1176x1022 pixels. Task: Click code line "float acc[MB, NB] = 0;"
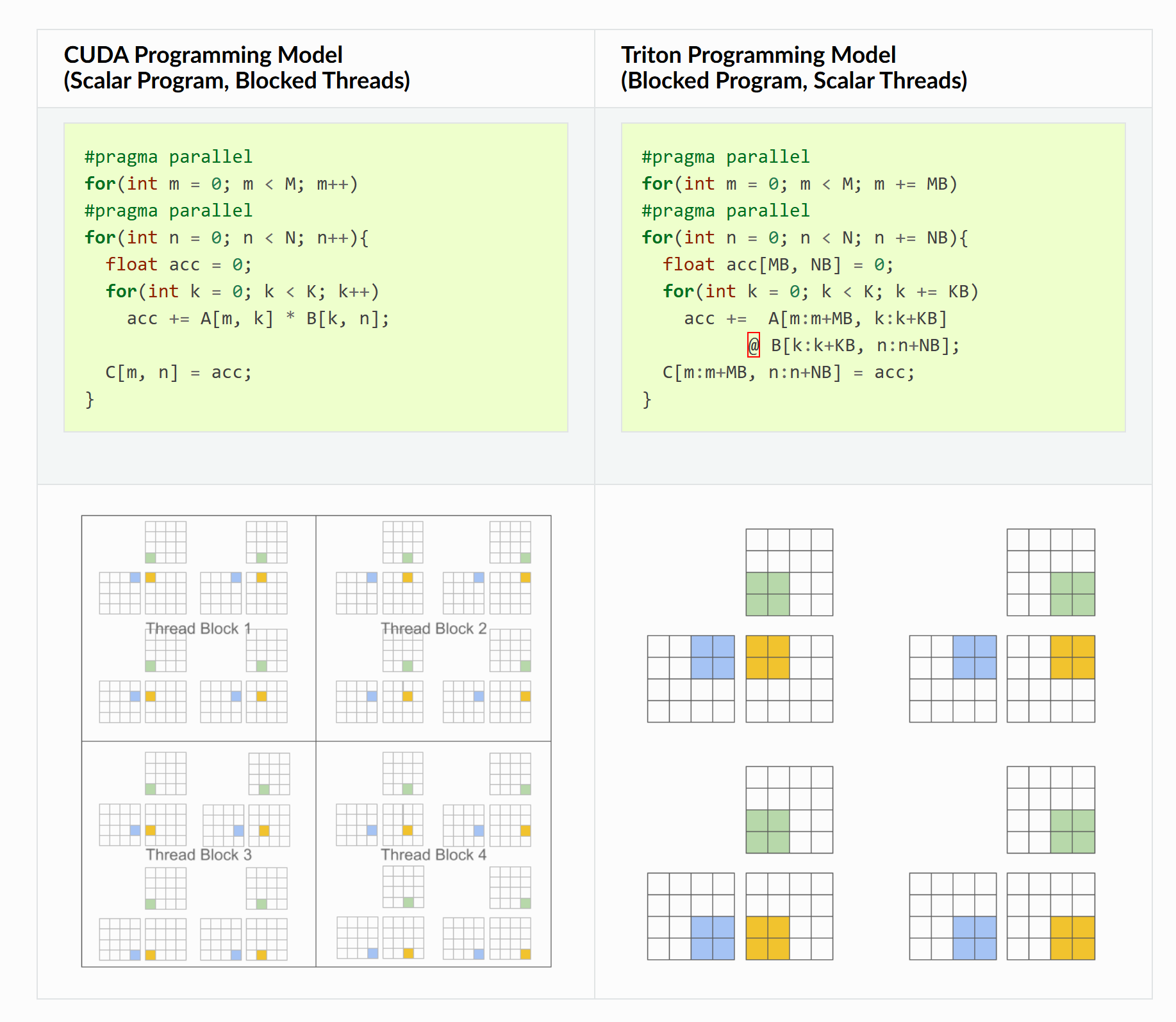coord(778,265)
